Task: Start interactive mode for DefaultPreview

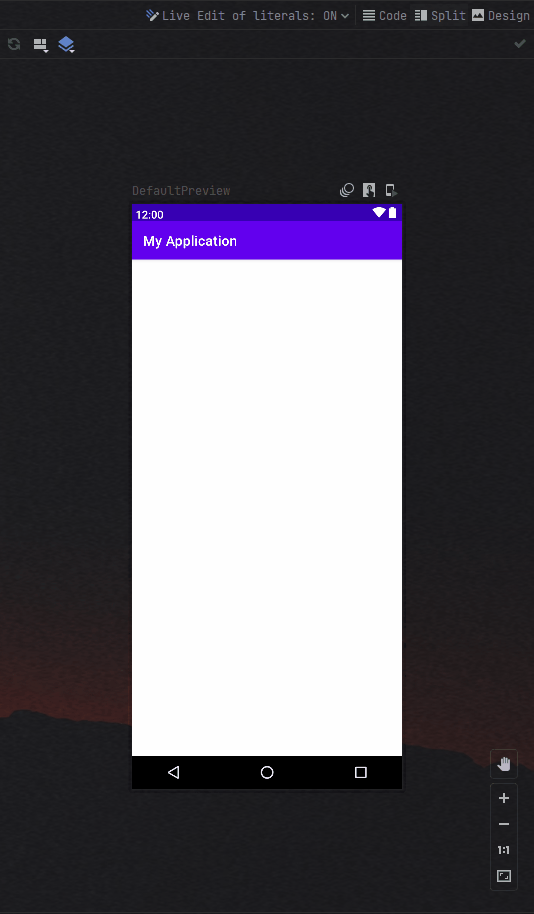Action: coord(369,190)
